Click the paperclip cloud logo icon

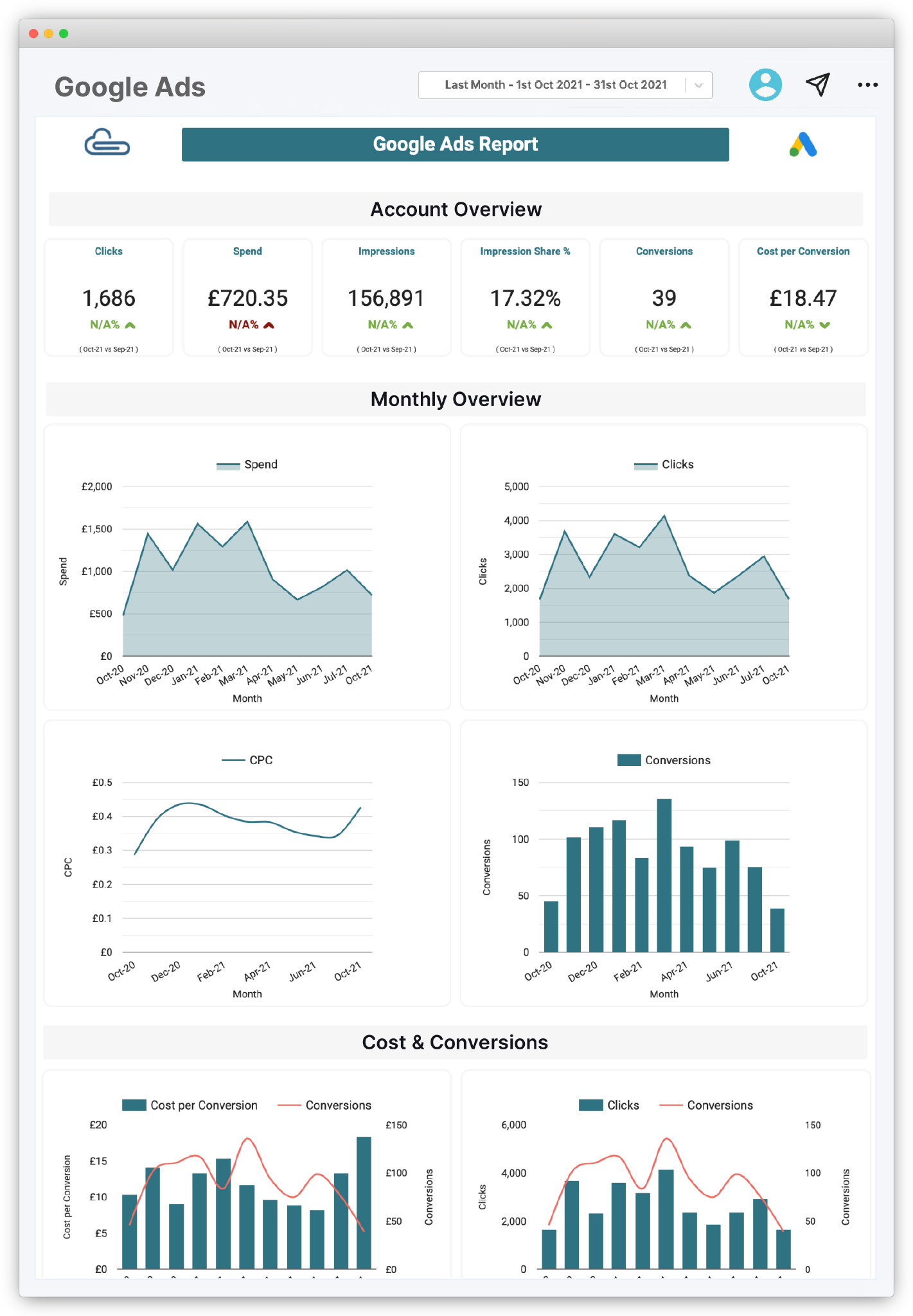[x=107, y=143]
